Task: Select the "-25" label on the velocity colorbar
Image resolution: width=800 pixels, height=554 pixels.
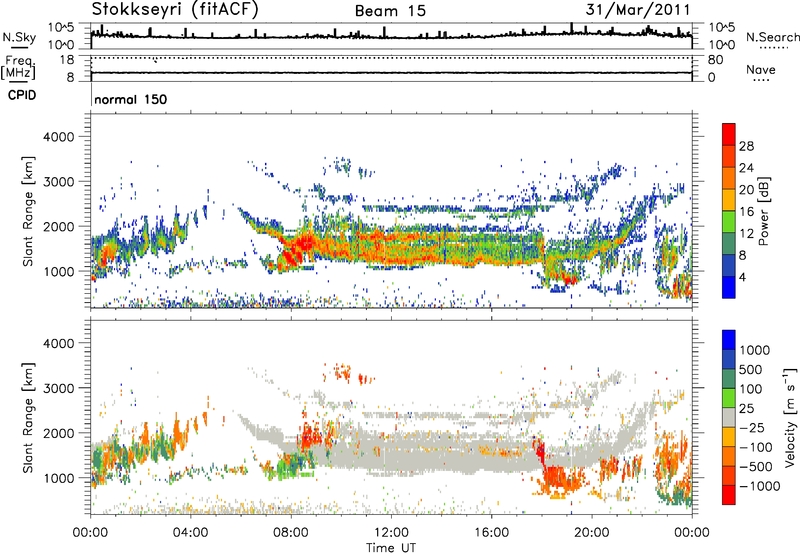Action: (x=751, y=427)
